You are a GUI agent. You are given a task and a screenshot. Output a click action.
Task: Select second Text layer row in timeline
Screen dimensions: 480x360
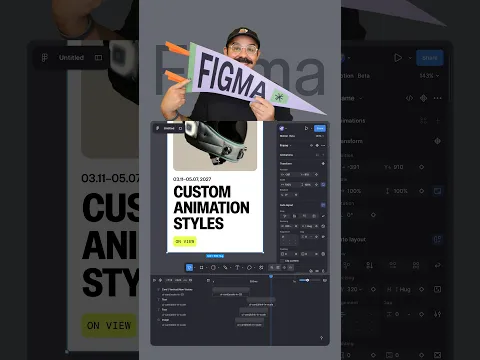click(x=164, y=310)
